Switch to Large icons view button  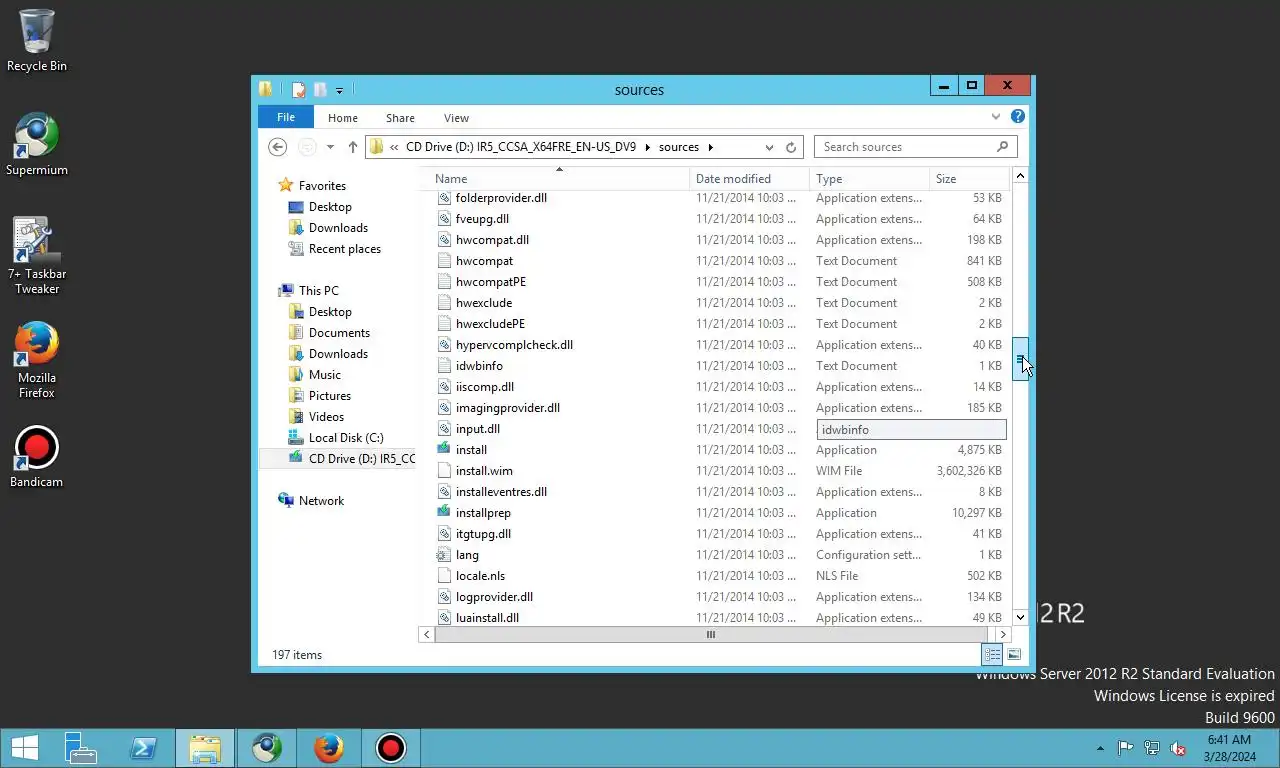1014,655
